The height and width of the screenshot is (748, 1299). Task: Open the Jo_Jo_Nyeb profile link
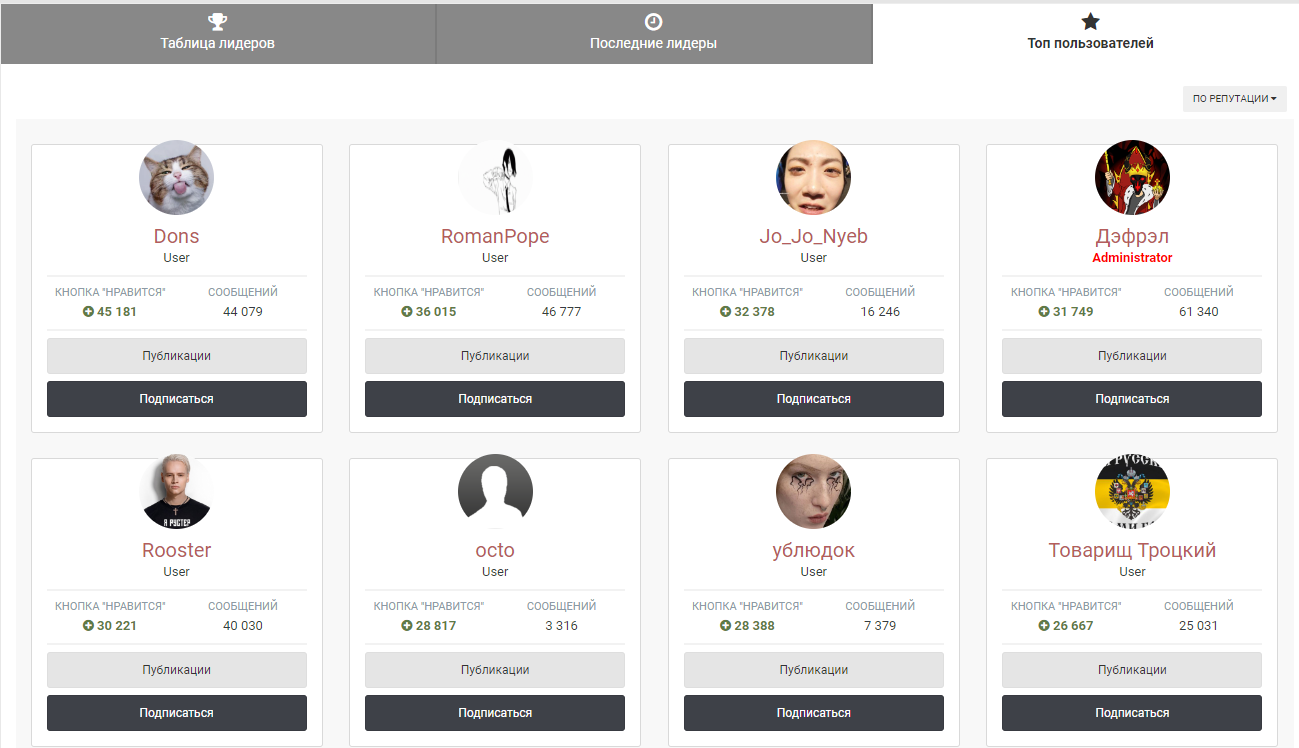(813, 237)
